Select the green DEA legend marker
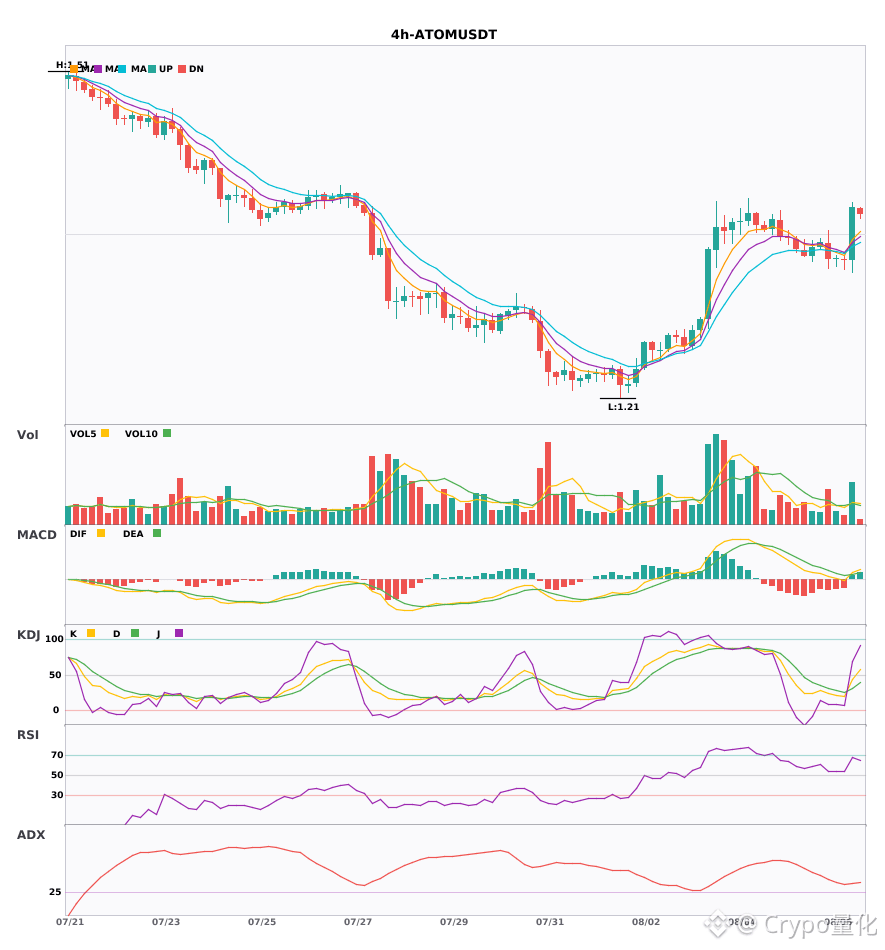The width and height of the screenshot is (885, 950). 157,533
